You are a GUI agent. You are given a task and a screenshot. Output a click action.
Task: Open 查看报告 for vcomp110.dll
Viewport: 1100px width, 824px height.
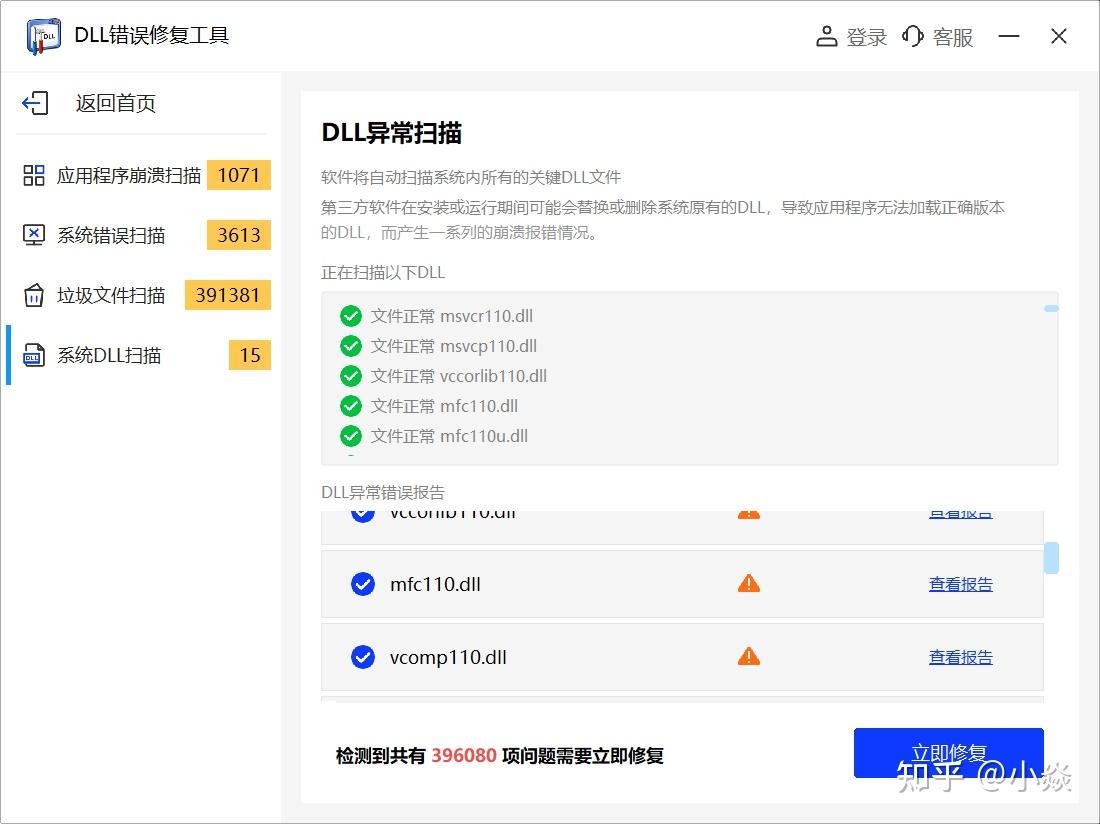[960, 657]
